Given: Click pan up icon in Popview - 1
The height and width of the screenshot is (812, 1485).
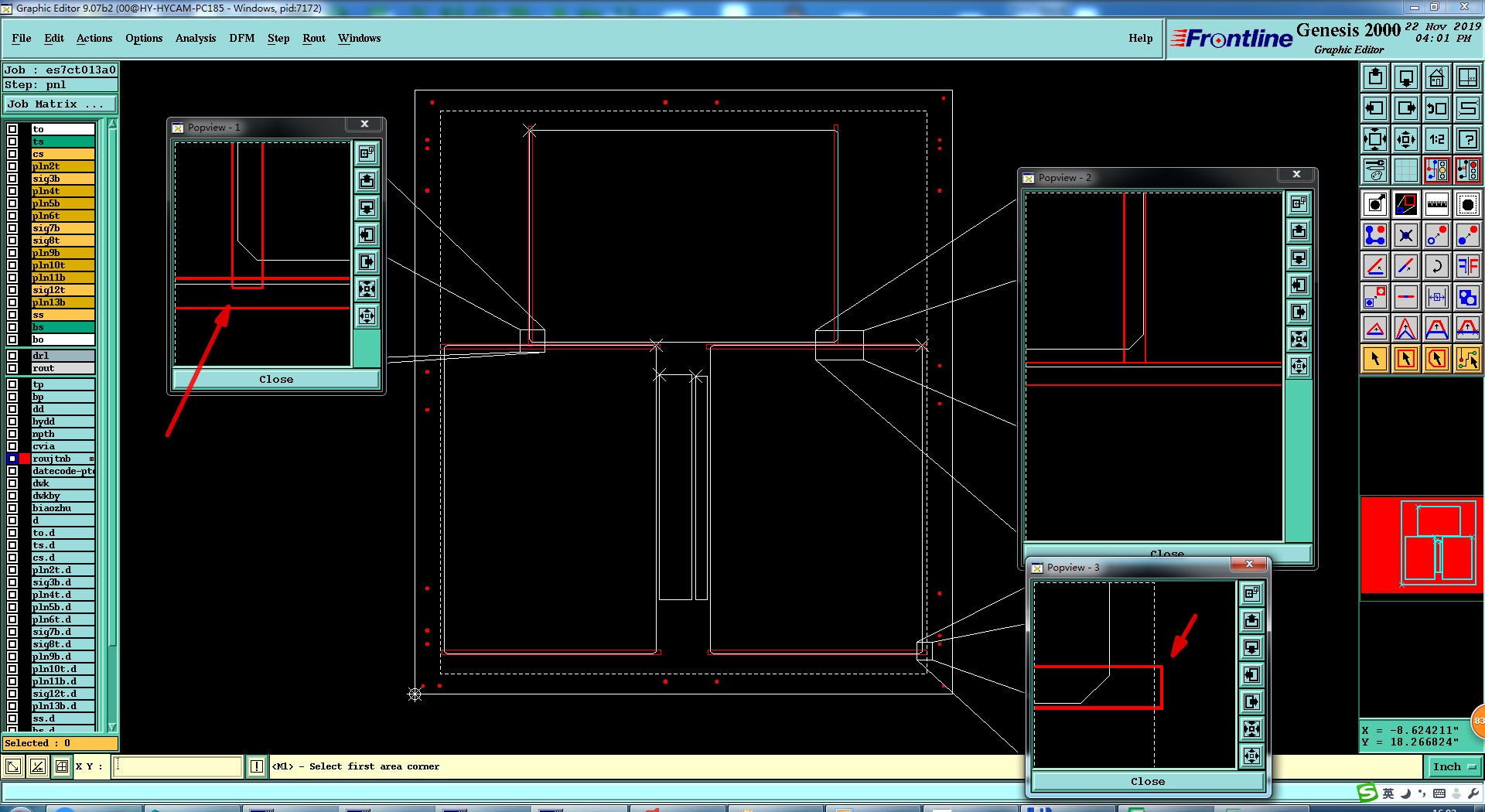Looking at the screenshot, I should (x=367, y=181).
